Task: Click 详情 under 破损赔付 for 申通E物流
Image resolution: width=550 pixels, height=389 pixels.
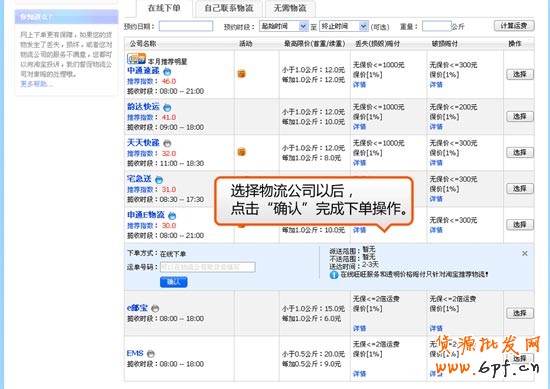Action: point(436,230)
